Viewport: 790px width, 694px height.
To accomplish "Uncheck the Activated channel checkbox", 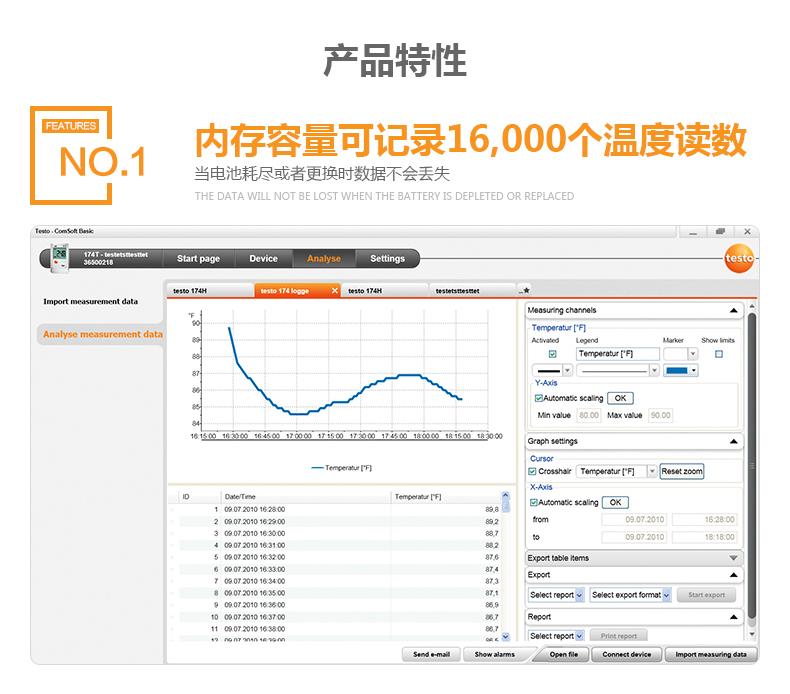I will [552, 354].
